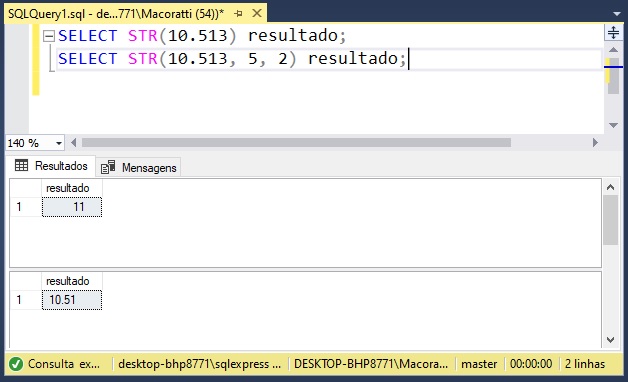
Task: Click the results pane scroll down arrow
Action: (x=610, y=340)
